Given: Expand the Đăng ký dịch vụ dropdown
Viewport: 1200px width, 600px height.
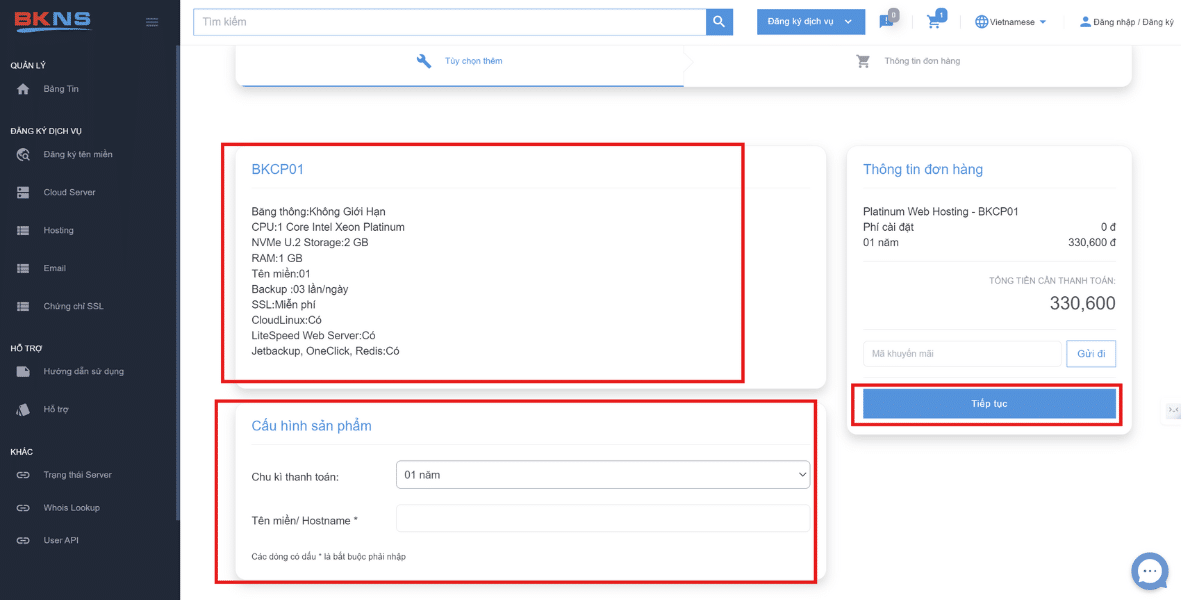Looking at the screenshot, I should (x=810, y=22).
